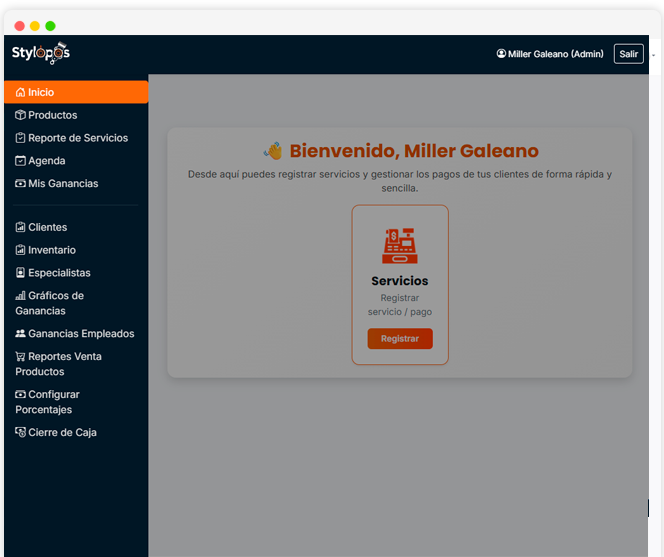Click the calendar icon beside Agenda
Viewport: 664px width, 557px height.
pyautogui.click(x=21, y=161)
